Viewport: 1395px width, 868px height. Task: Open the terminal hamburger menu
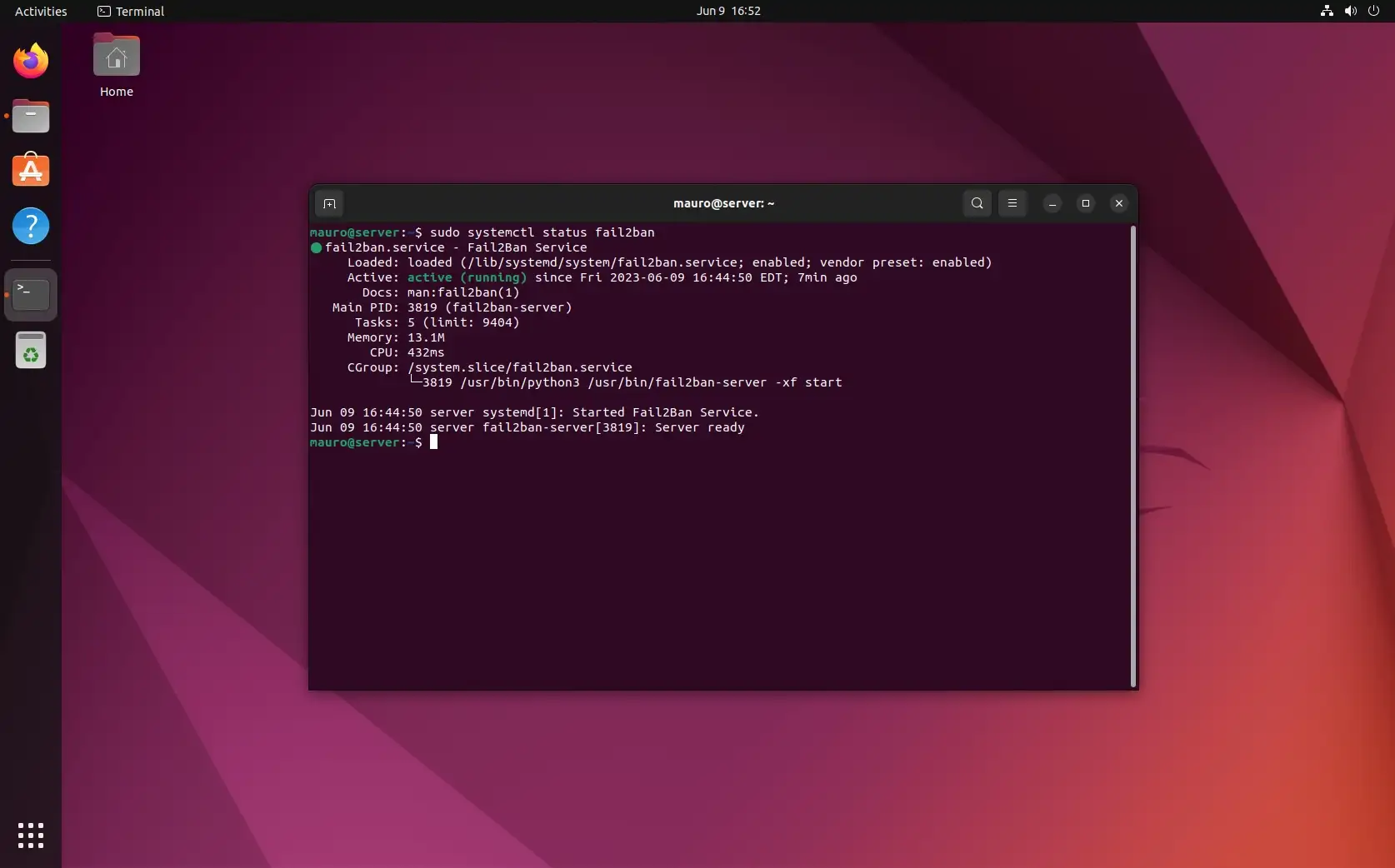click(x=1012, y=203)
